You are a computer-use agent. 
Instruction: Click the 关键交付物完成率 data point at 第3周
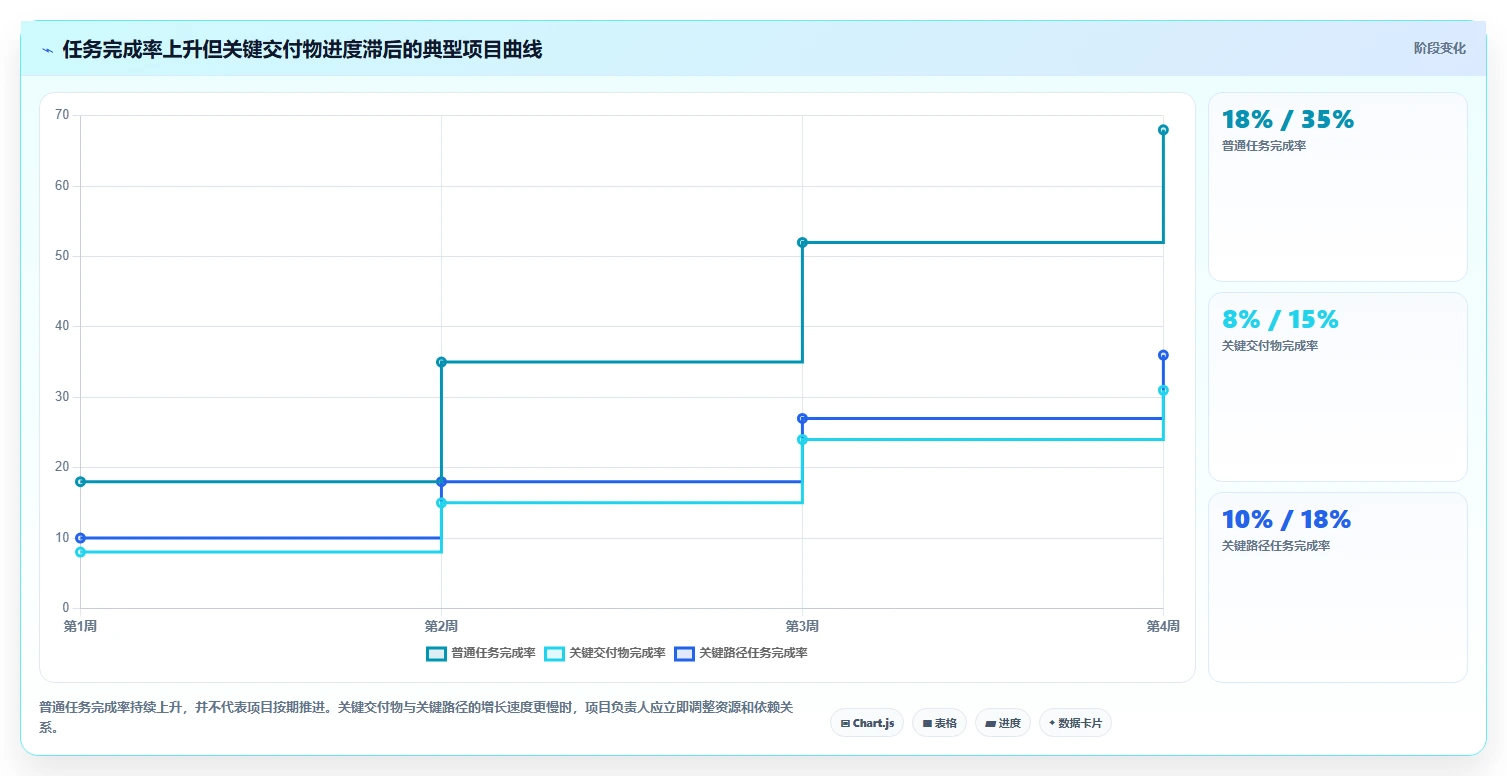pyautogui.click(x=802, y=439)
